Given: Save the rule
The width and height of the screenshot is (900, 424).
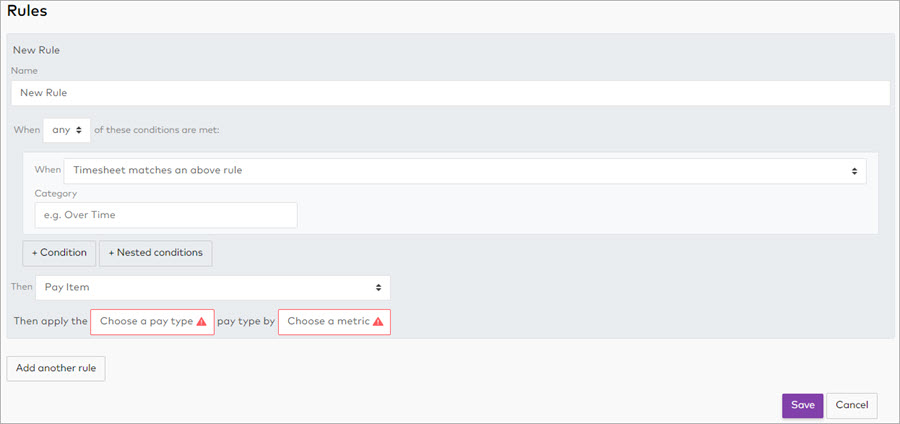Looking at the screenshot, I should [x=802, y=405].
